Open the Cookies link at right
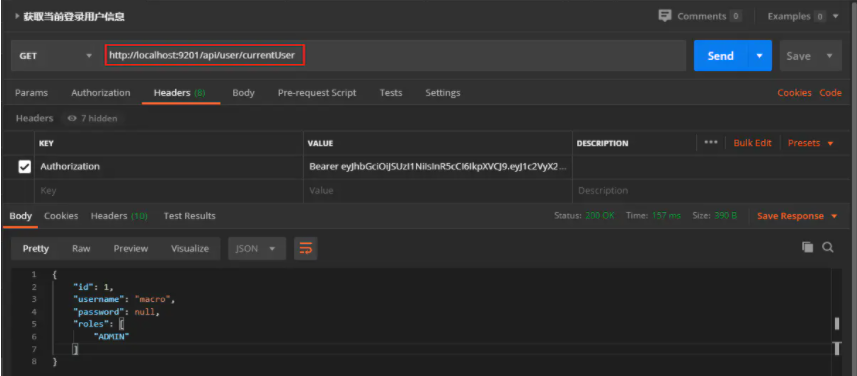The width and height of the screenshot is (857, 376). point(794,93)
